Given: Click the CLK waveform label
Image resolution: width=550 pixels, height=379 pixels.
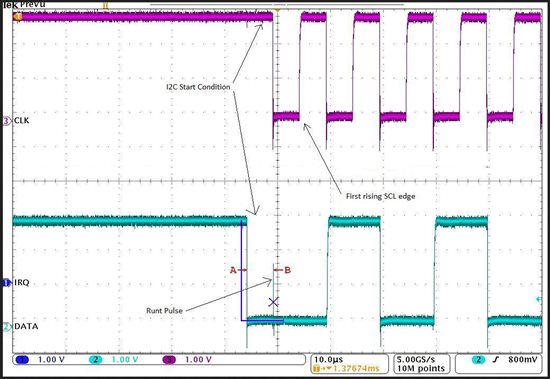Looking at the screenshot, I should click(21, 121).
